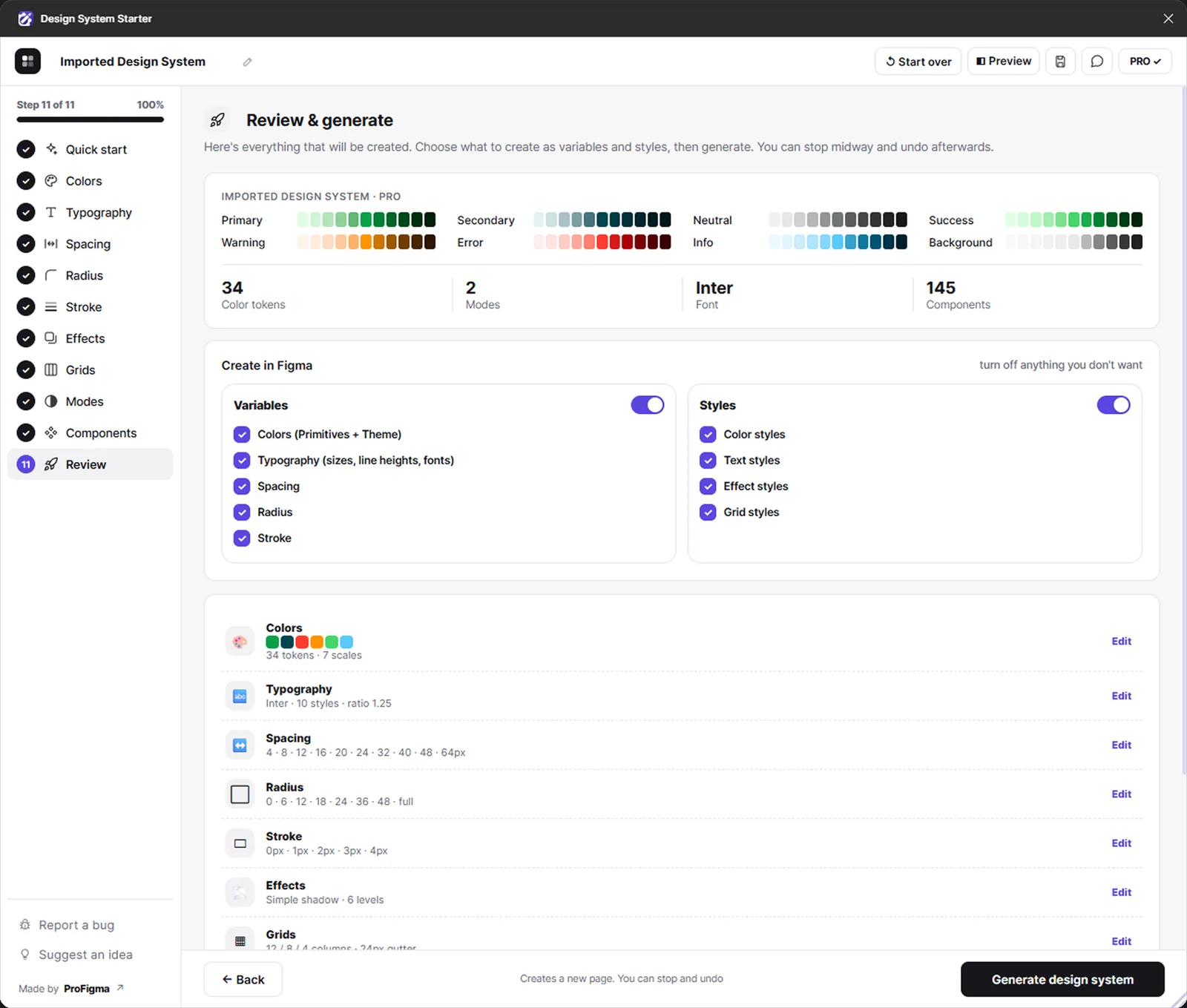The width and height of the screenshot is (1187, 1008).
Task: Click the step progress bar
Action: (90, 119)
